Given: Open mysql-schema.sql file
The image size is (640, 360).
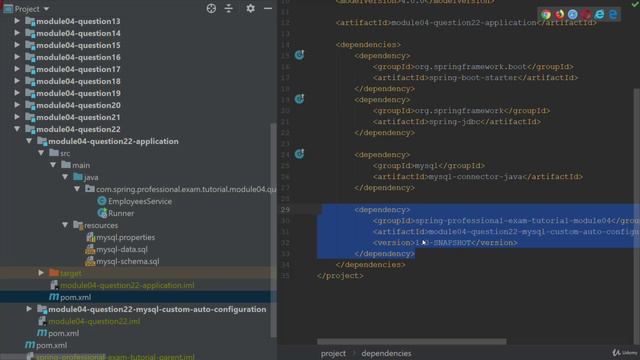Looking at the screenshot, I should (x=127, y=261).
